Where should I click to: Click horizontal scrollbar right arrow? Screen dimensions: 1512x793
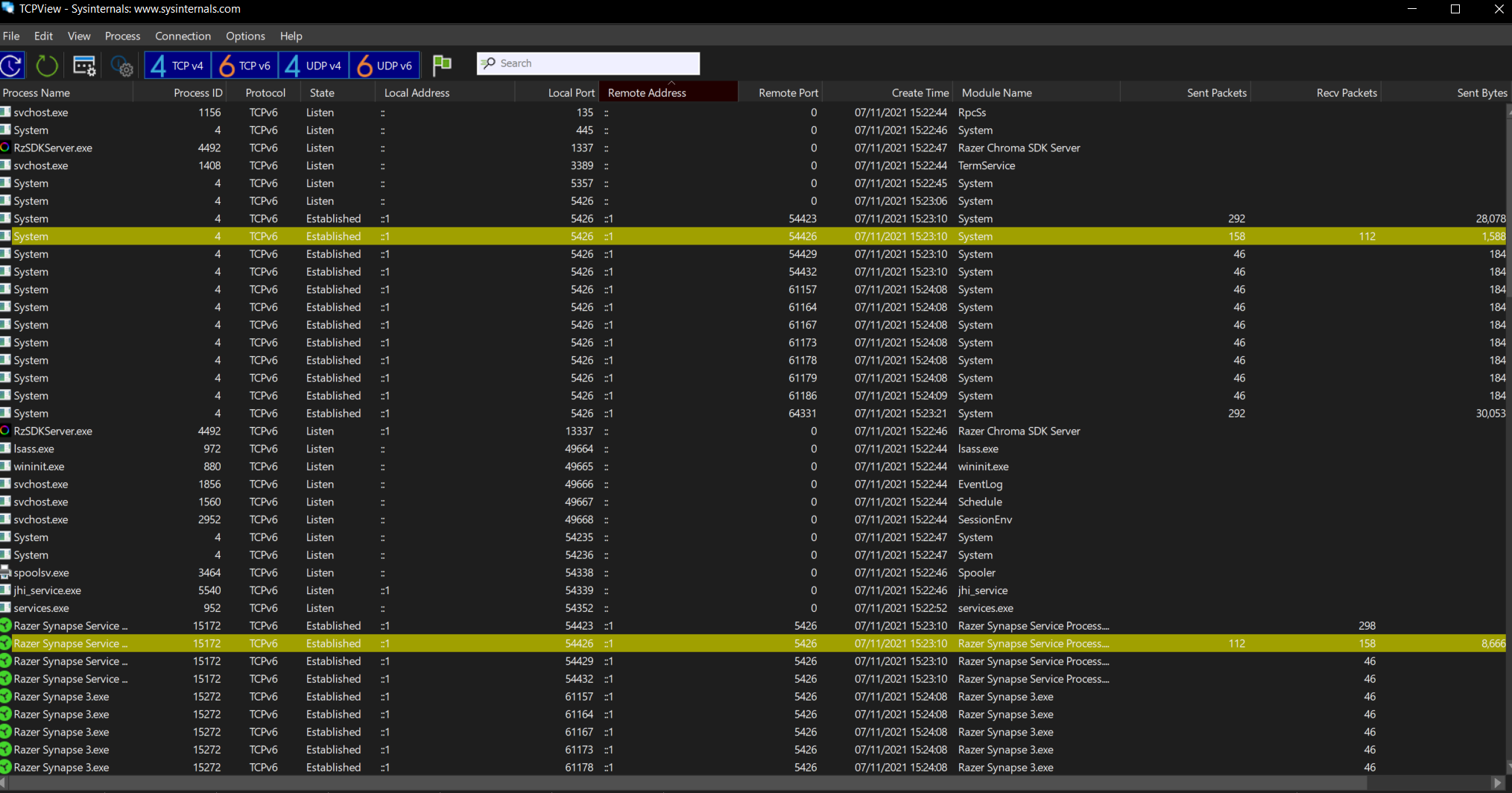coord(1498,783)
